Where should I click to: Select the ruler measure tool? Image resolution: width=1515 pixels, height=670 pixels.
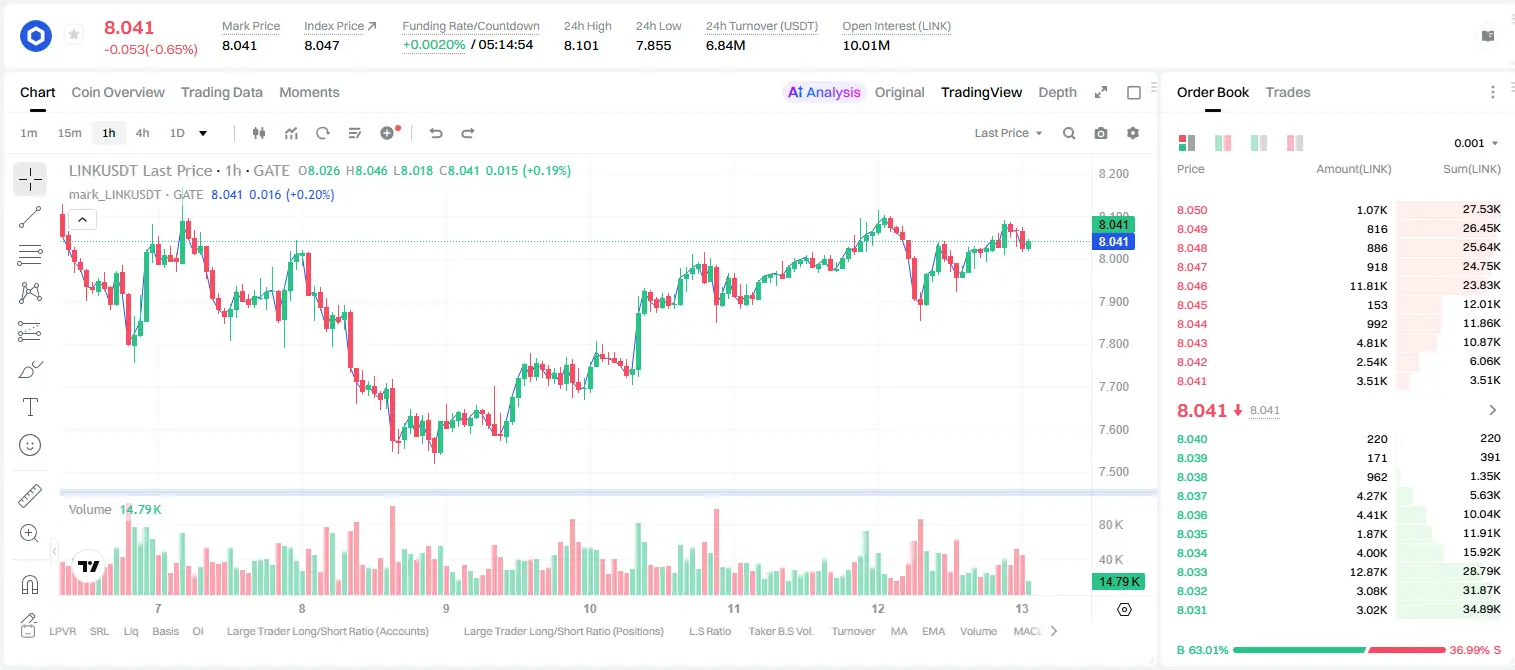pyautogui.click(x=30, y=496)
